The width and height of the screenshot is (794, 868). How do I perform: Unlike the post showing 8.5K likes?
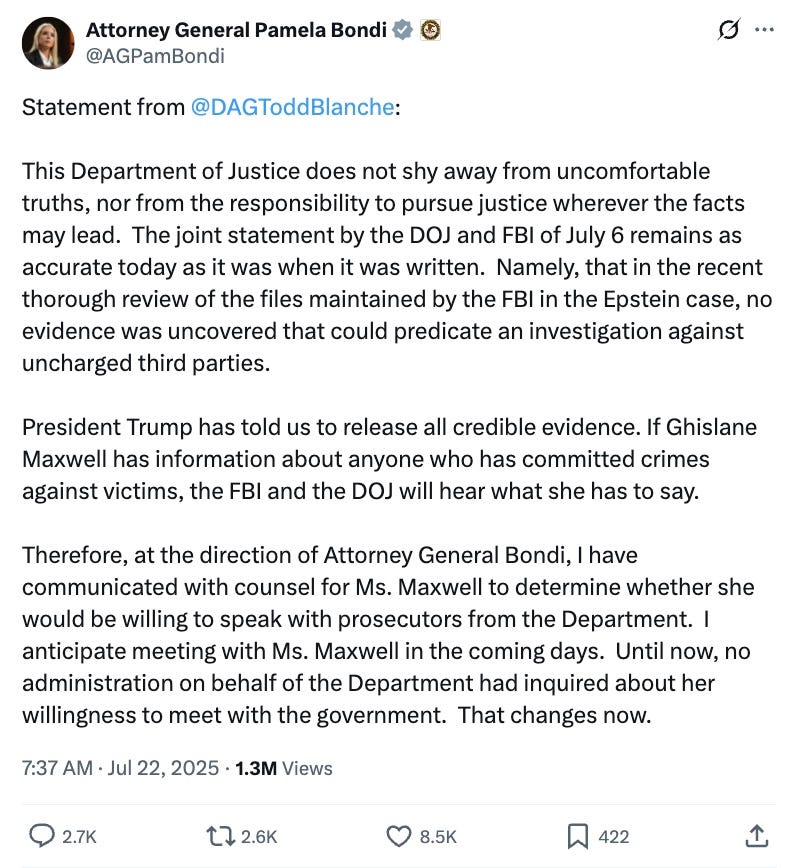(x=399, y=835)
